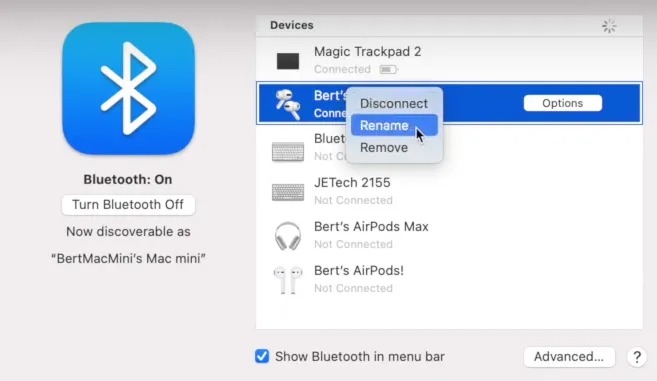Open Options for the selected AirPods
This screenshot has width=657, height=381.
(562, 103)
